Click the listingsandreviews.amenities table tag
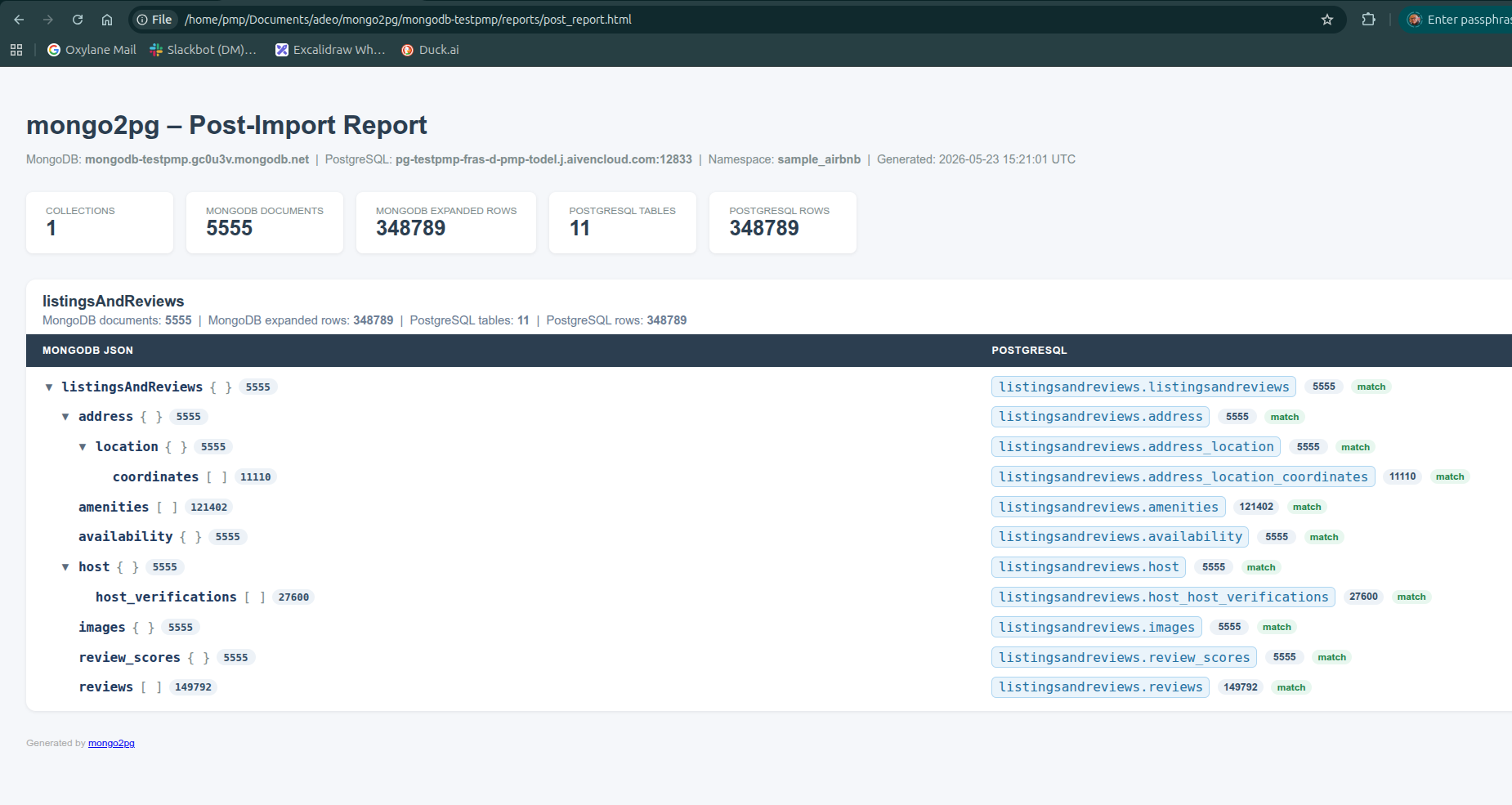 coord(1108,507)
